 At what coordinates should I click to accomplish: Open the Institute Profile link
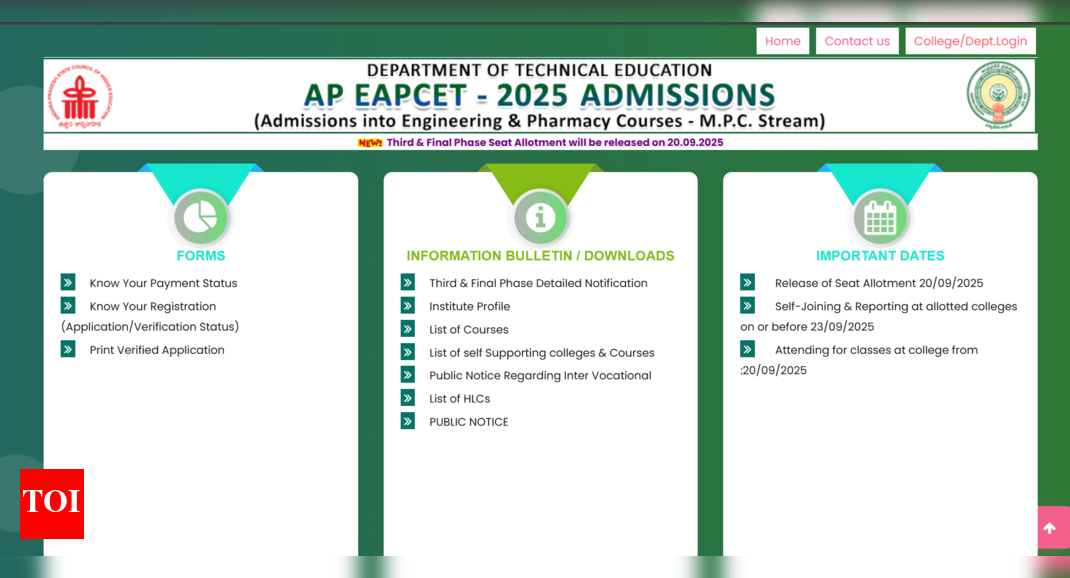(469, 306)
